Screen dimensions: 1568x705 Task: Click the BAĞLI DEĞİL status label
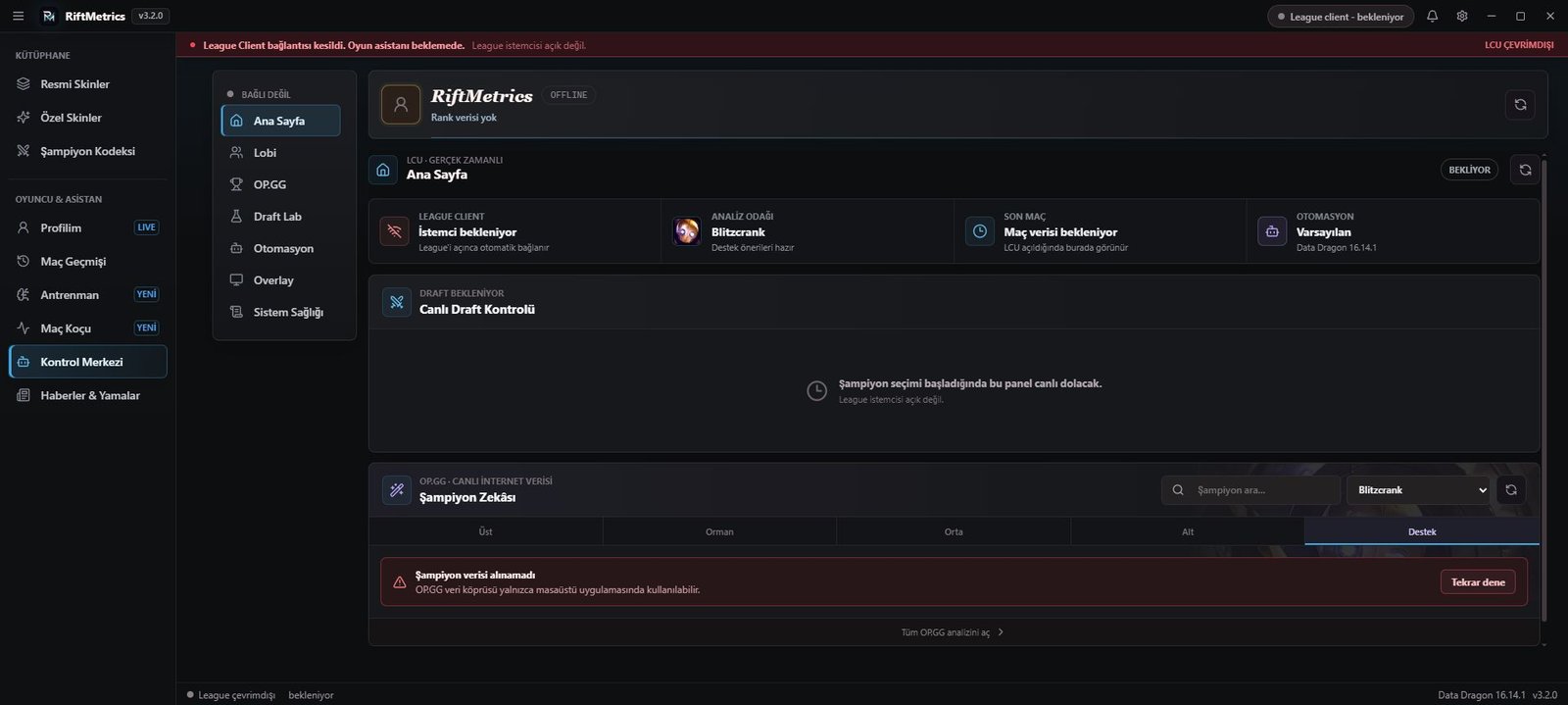(x=266, y=94)
